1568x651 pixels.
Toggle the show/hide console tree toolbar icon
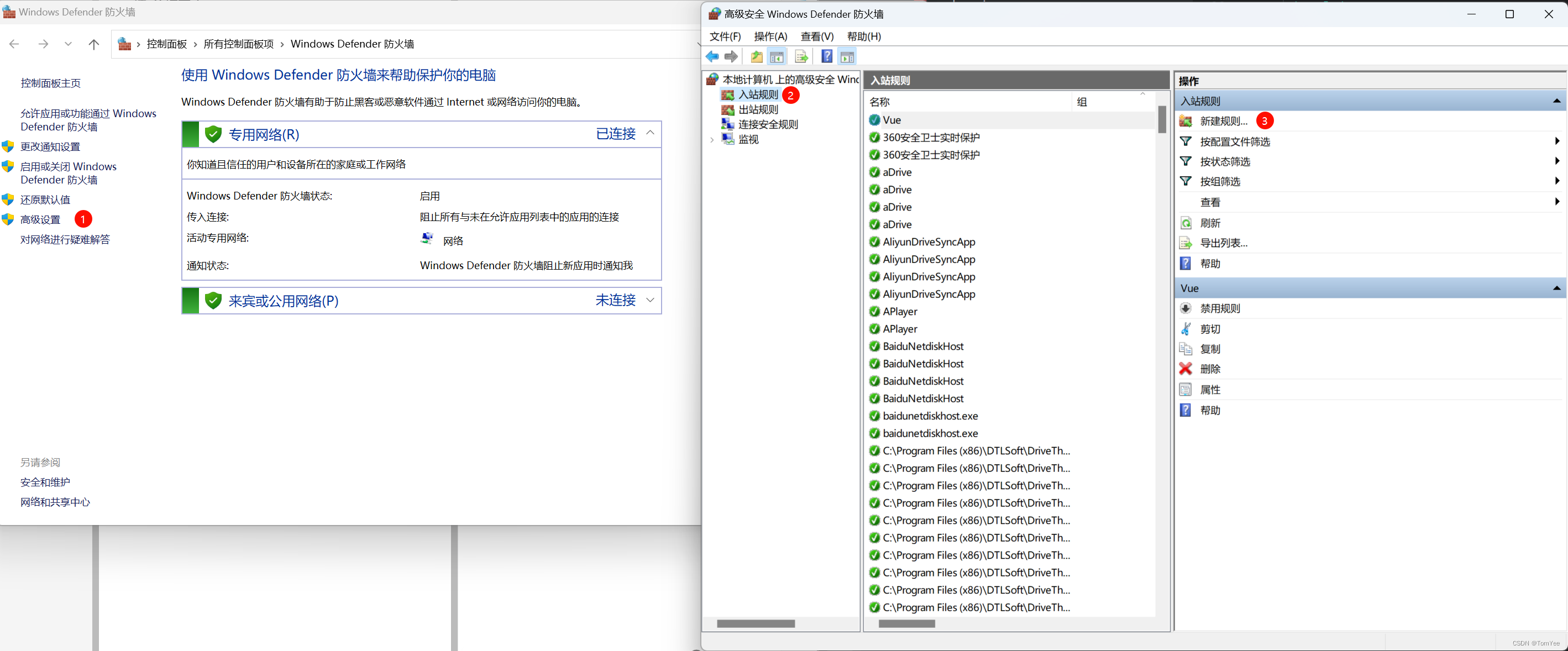[x=777, y=56]
